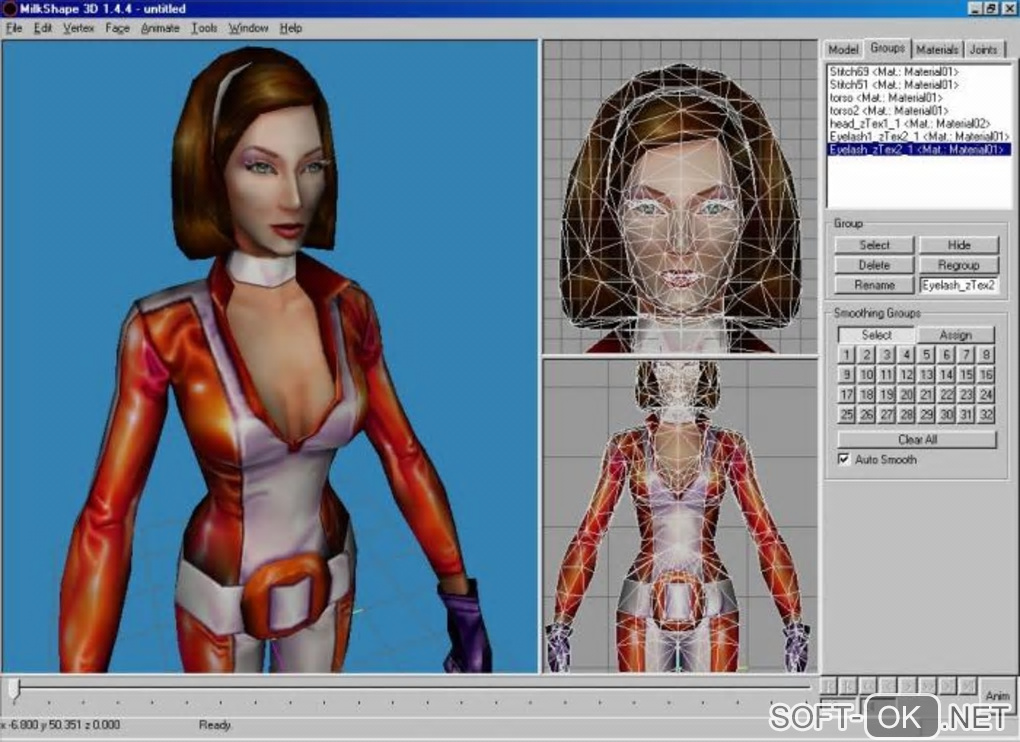This screenshot has height=742, width=1020.
Task: Open the Edit menu
Action: 43,28
